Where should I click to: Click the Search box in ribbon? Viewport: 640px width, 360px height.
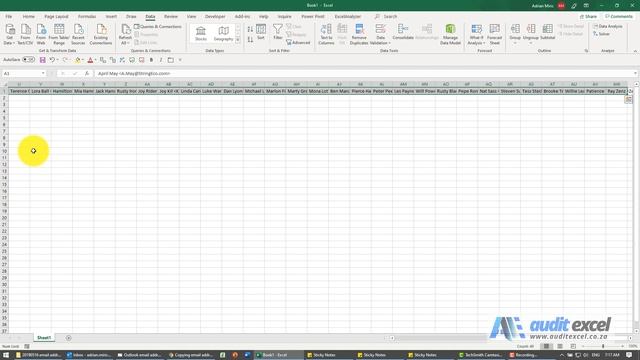click(x=390, y=17)
